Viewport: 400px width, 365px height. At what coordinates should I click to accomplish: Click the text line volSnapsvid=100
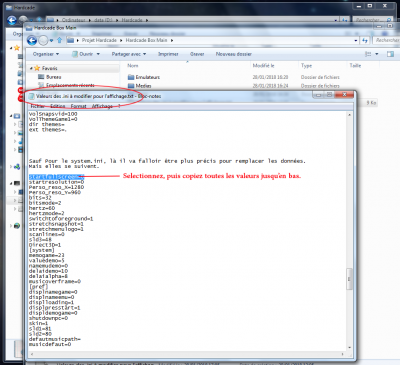53,114
